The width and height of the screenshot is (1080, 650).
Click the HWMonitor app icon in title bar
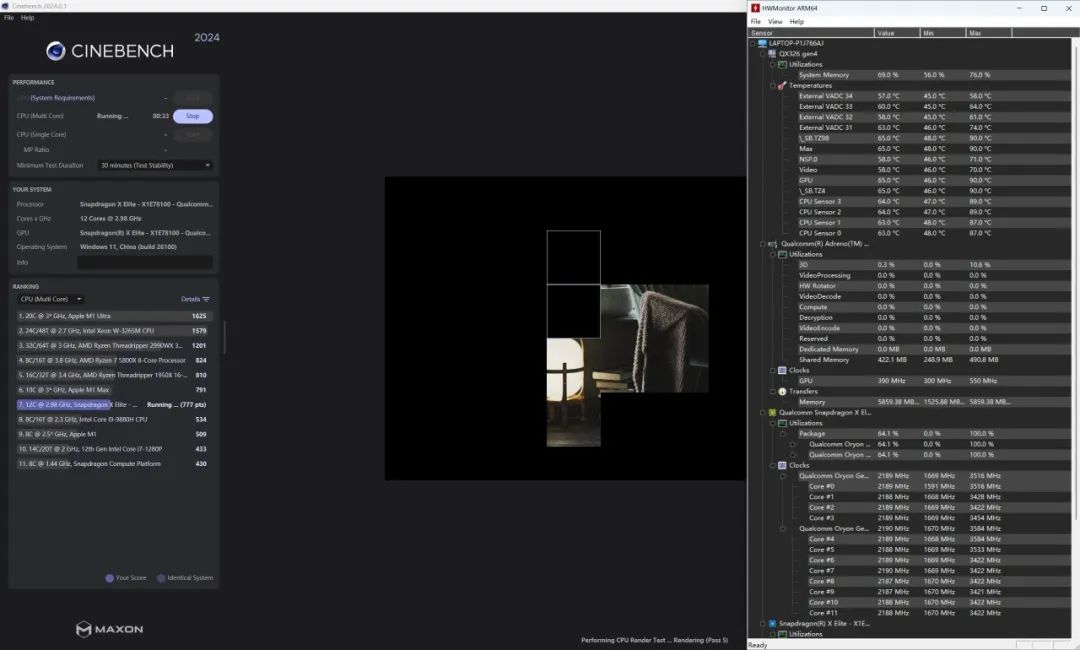[756, 8]
